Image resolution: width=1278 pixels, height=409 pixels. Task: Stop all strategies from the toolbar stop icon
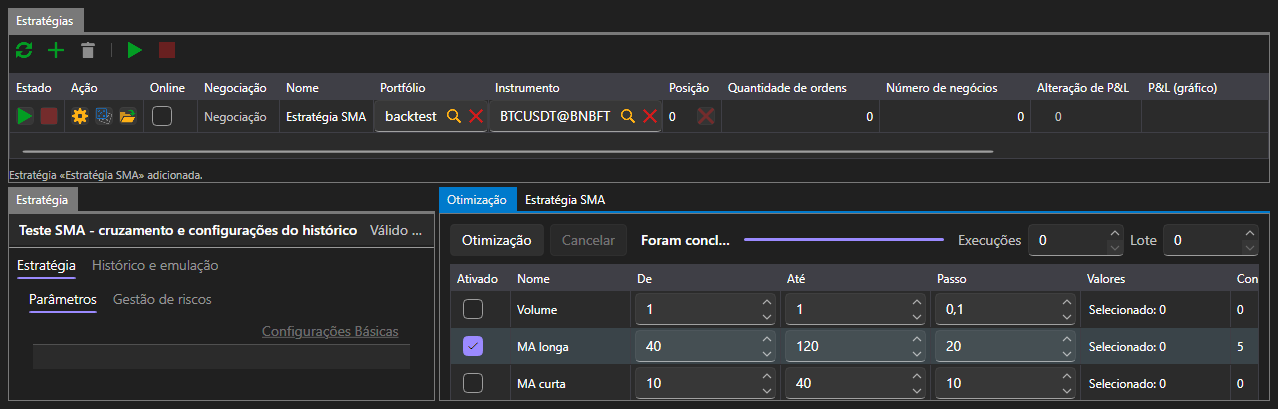[166, 50]
